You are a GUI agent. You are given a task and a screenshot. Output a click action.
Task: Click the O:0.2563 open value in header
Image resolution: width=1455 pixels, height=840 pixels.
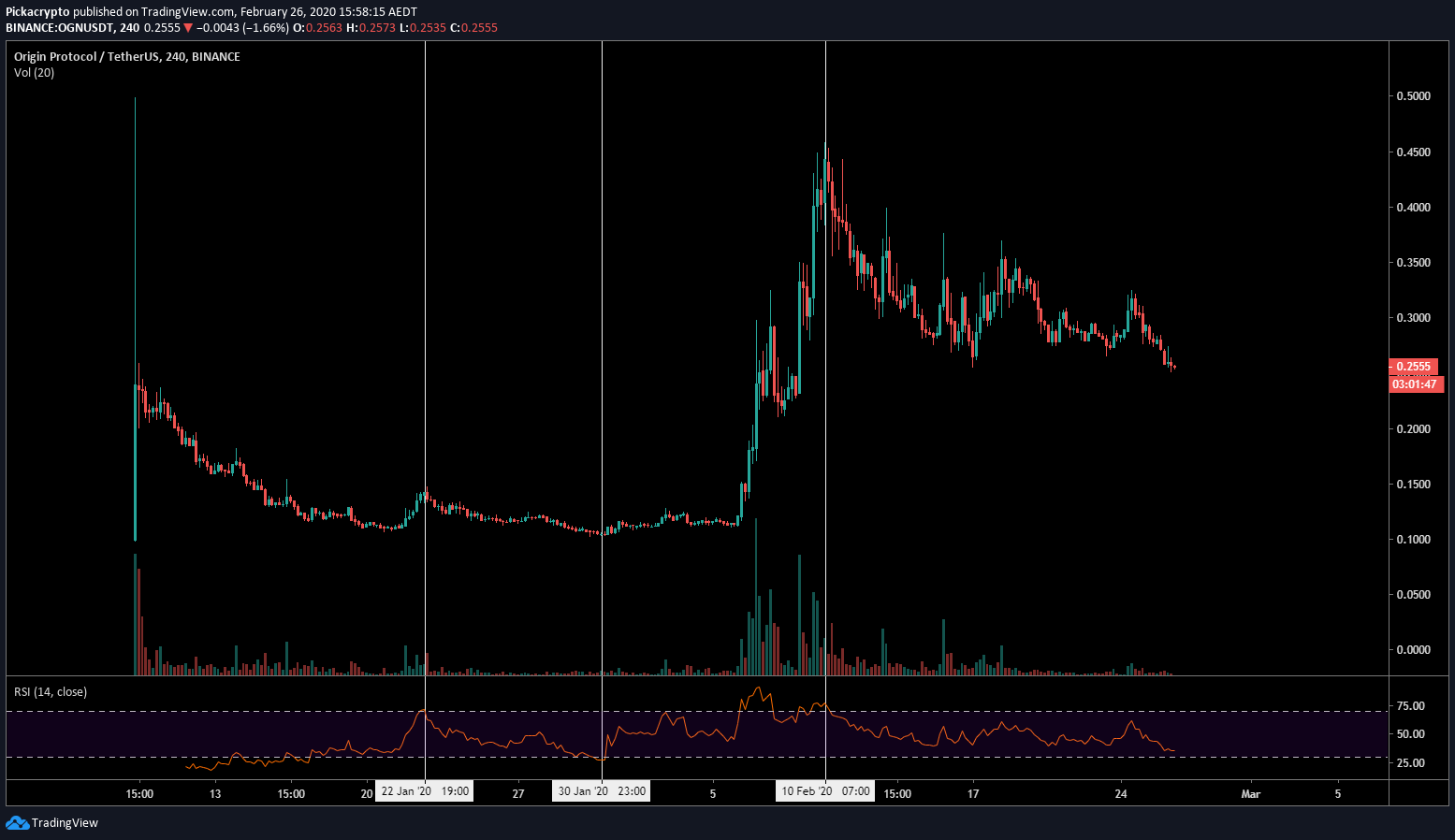coord(317,28)
